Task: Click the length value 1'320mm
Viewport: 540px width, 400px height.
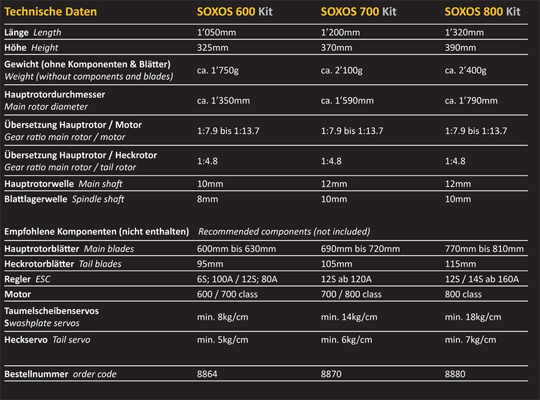Action: tap(464, 32)
